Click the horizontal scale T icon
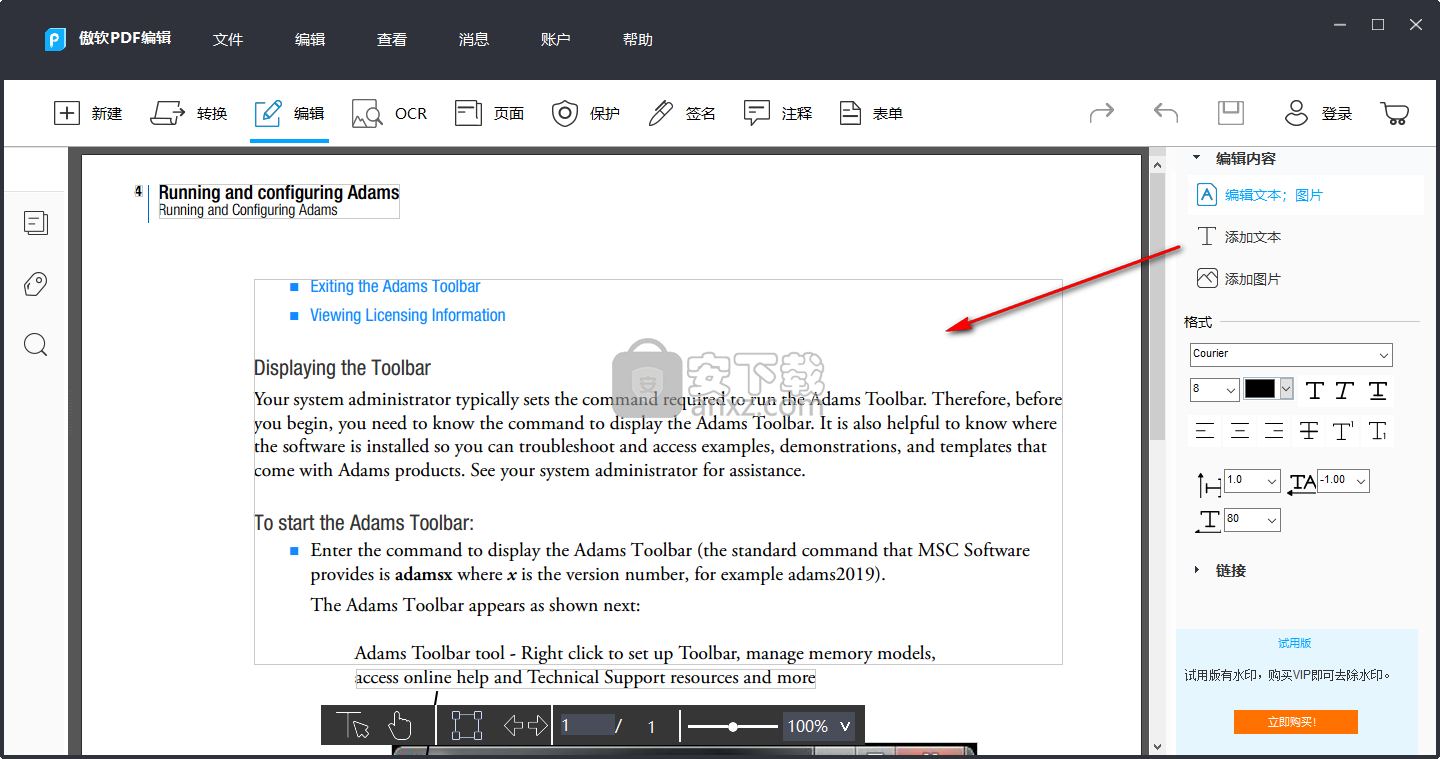The image size is (1440, 759). coord(1209,521)
